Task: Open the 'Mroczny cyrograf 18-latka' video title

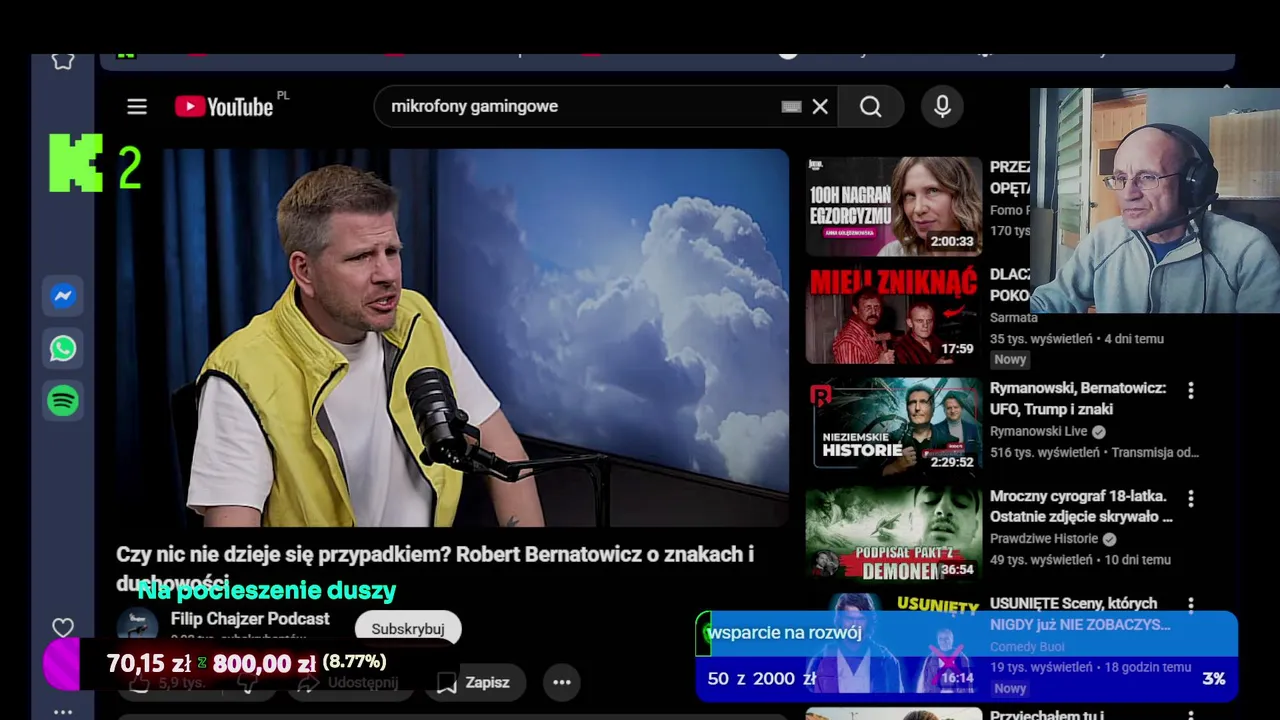Action: [1081, 506]
